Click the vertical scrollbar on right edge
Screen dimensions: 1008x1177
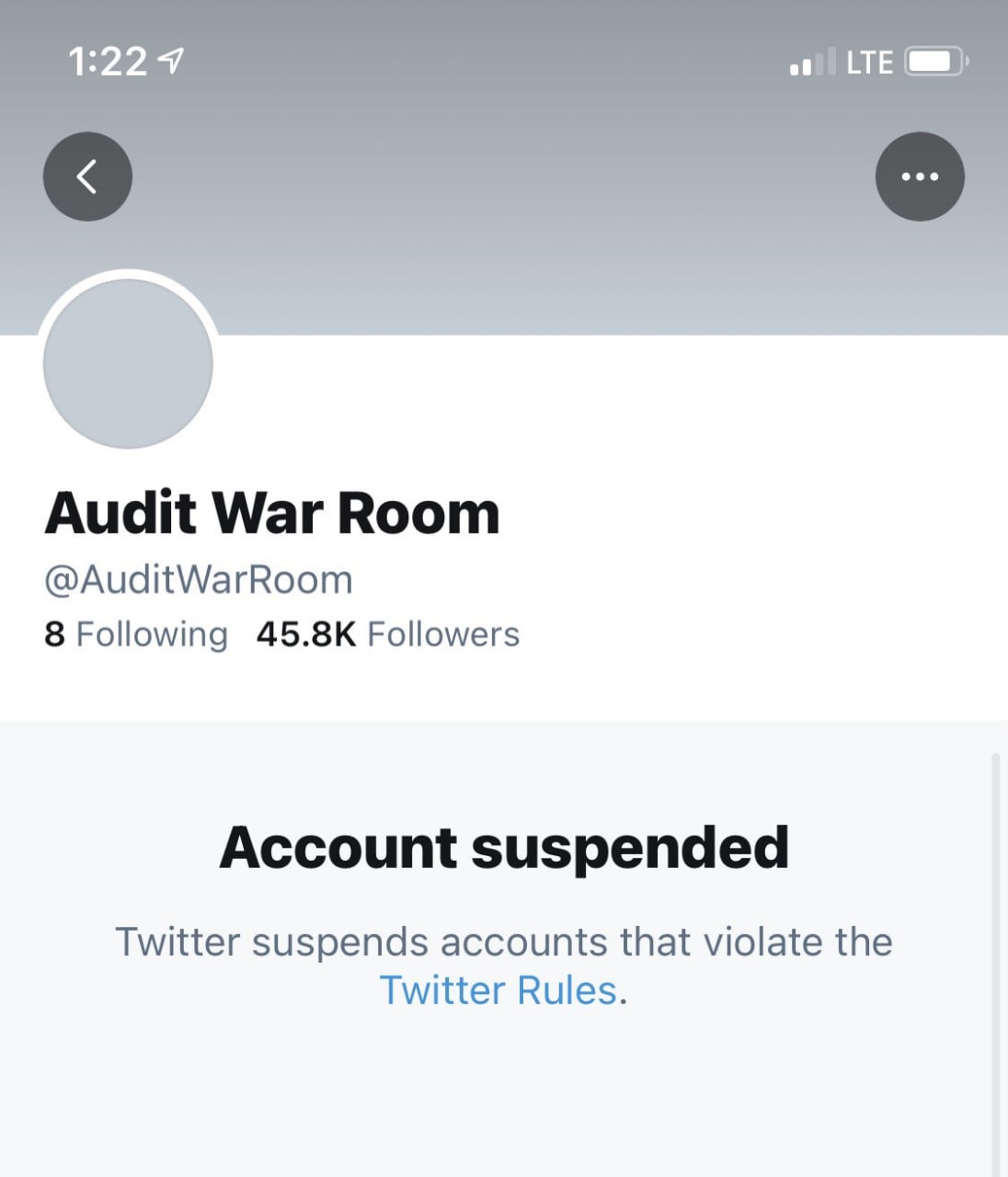pos(995,966)
